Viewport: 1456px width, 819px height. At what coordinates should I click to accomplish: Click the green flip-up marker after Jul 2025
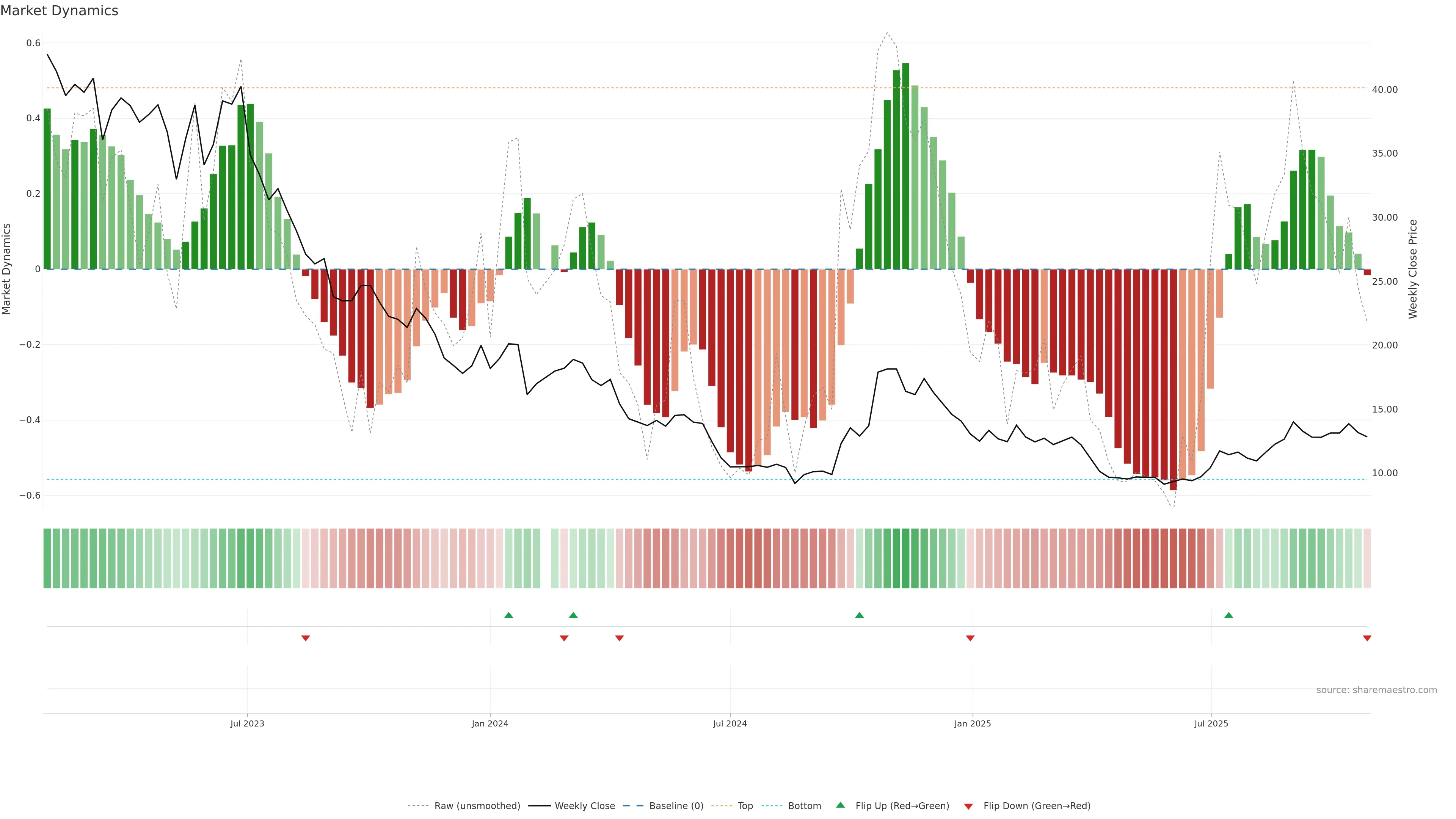pos(1229,615)
